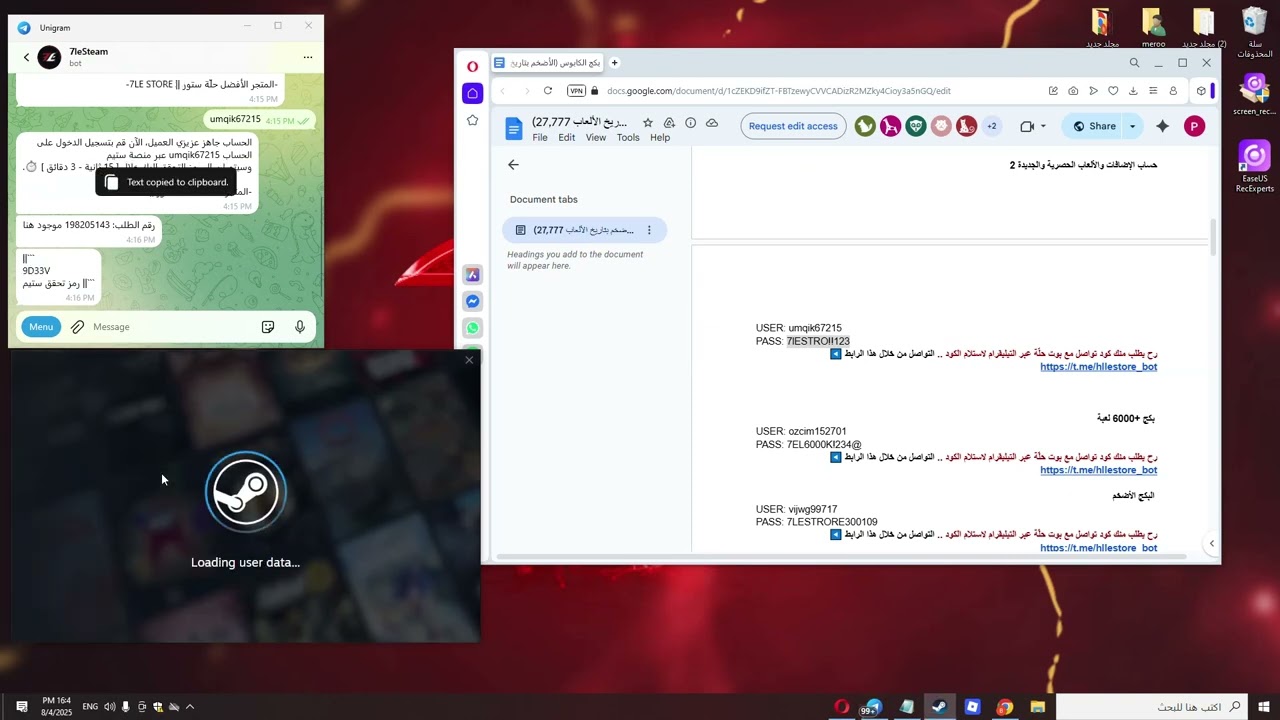Viewport: 1280px width, 720px height.
Task: Show hidden system tray icons chevron
Action: click(x=189, y=707)
